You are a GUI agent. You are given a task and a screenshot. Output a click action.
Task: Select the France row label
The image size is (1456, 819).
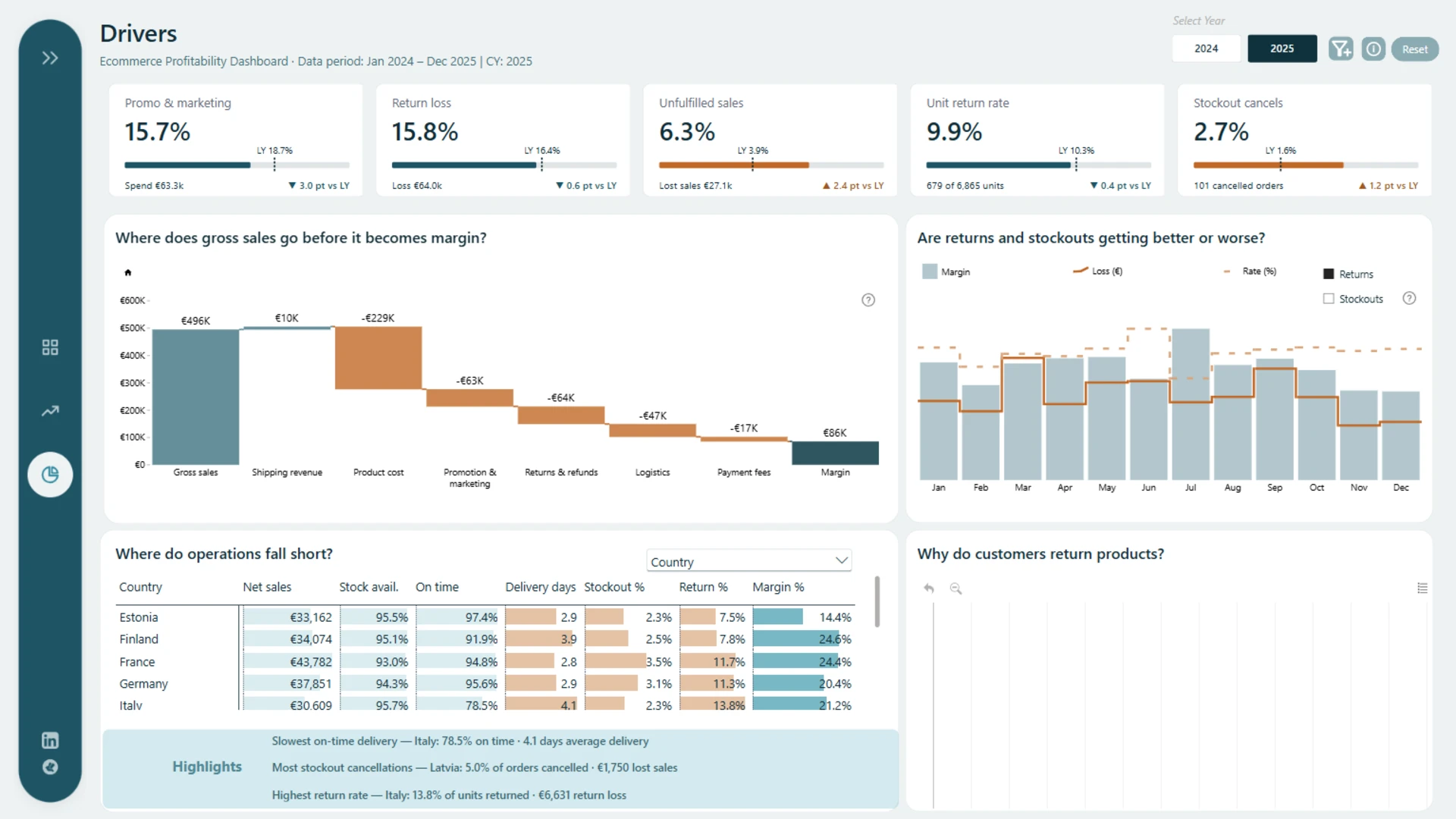137,662
